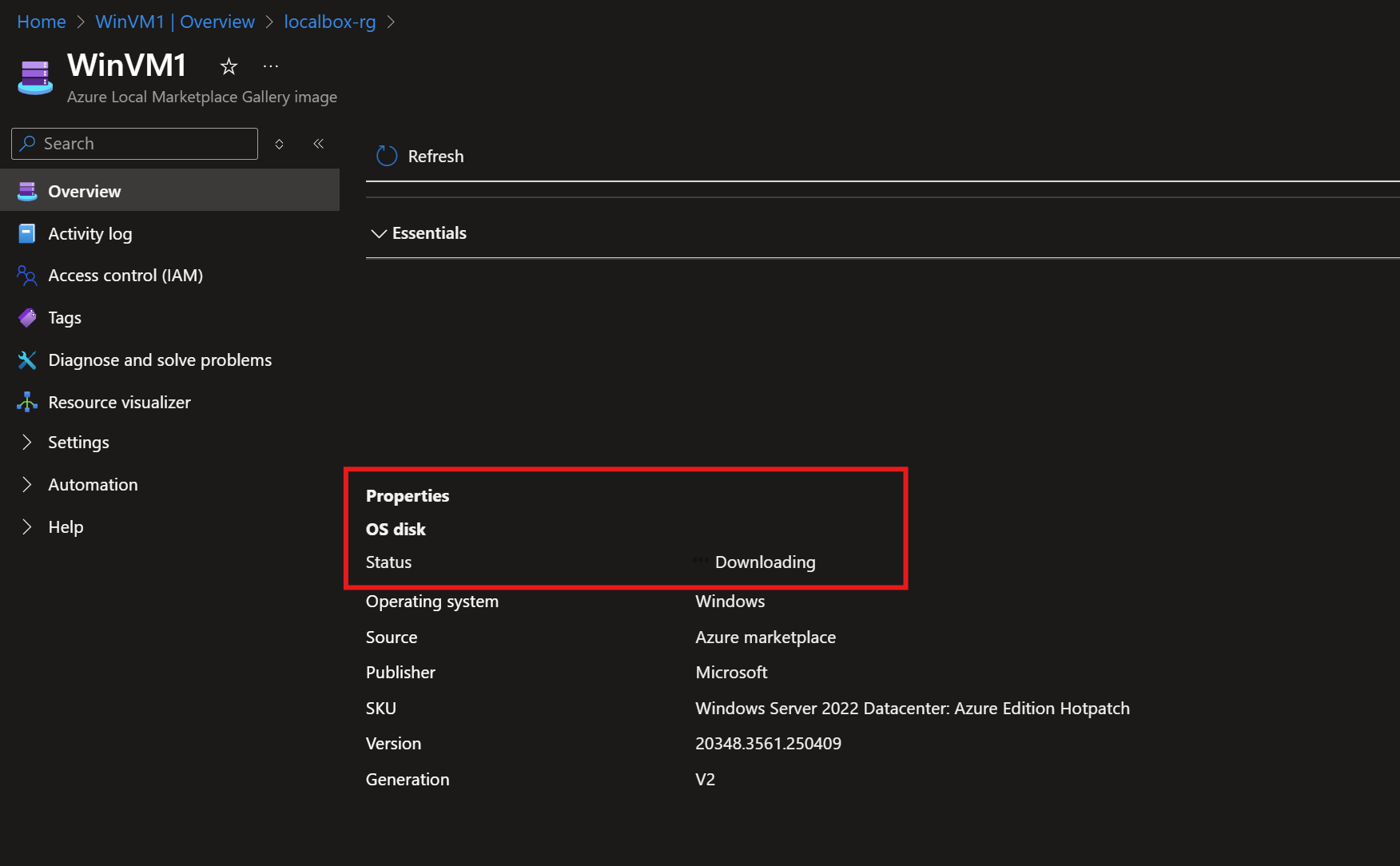Screen dimensions: 1400x866
Task: Click the Resource visualizer icon
Action: click(x=27, y=402)
